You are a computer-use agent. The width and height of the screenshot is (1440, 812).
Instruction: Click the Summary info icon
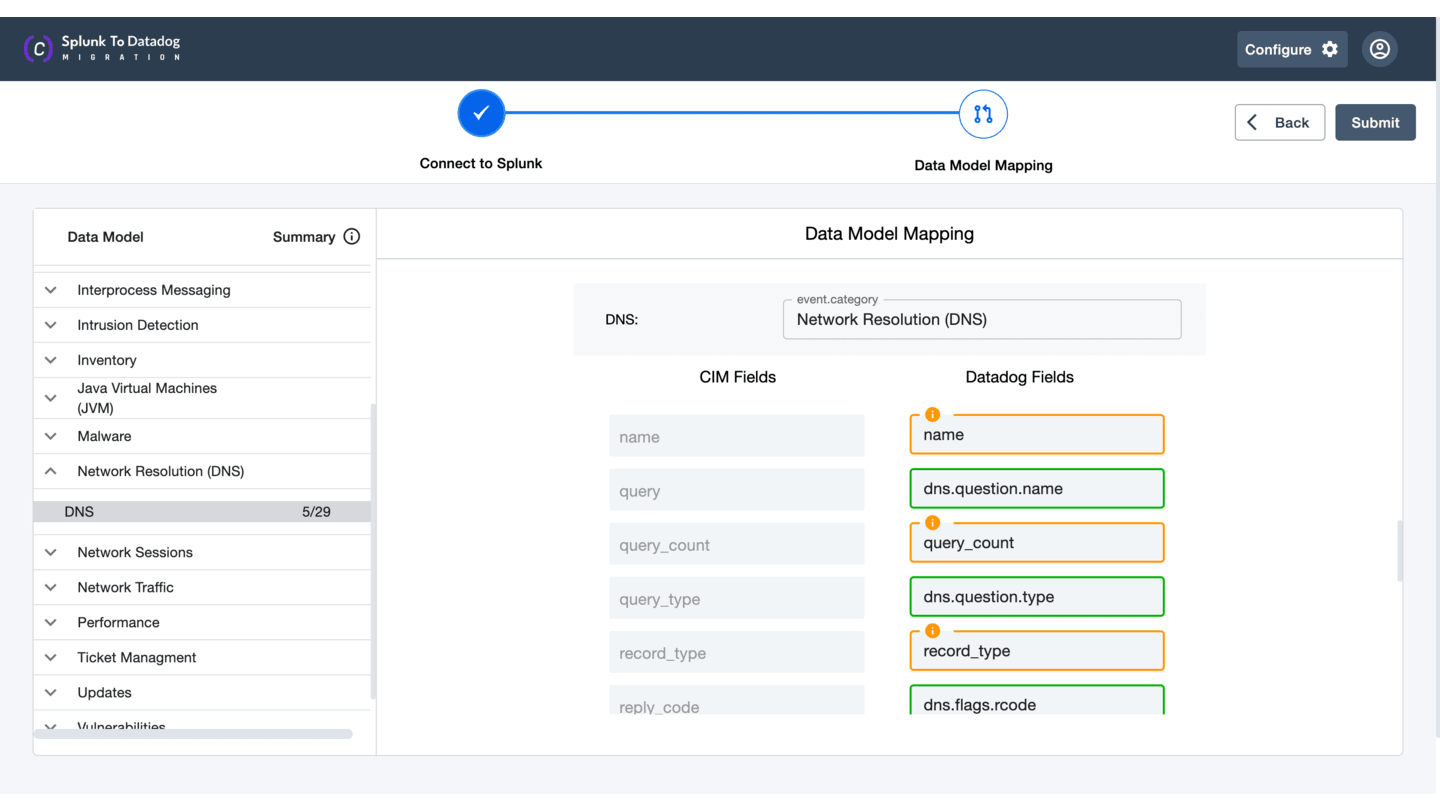click(352, 237)
